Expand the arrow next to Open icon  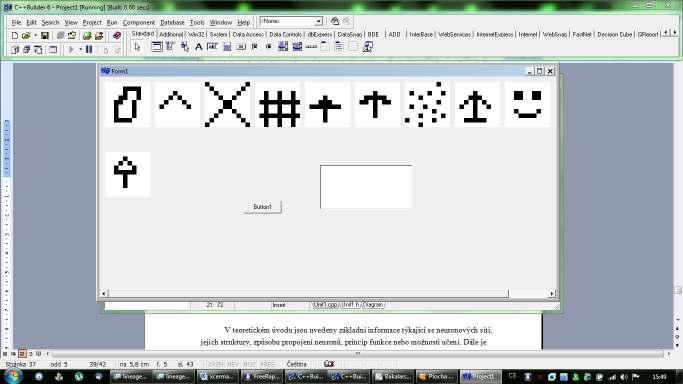point(35,36)
